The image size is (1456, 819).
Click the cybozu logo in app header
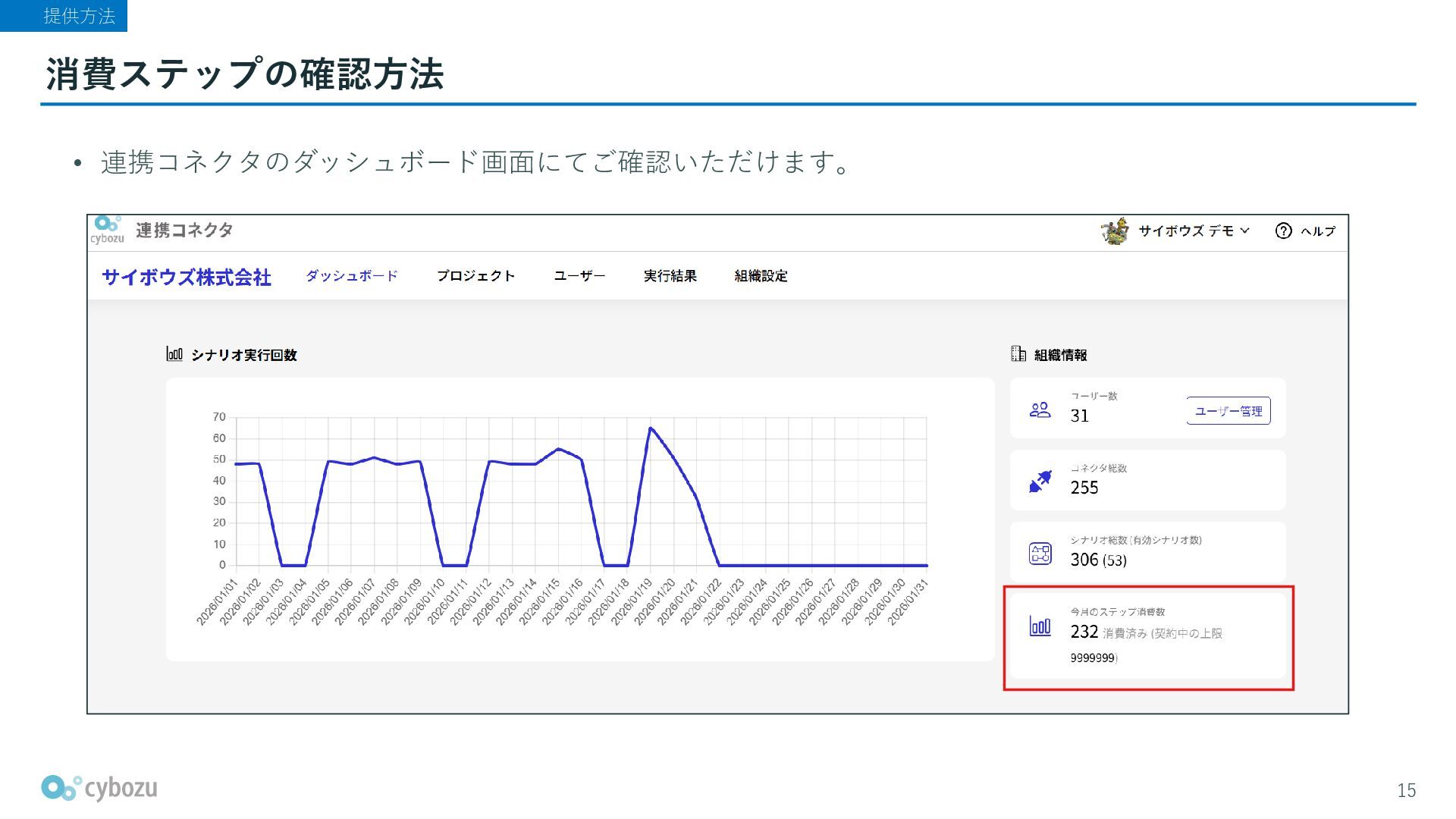click(x=108, y=230)
